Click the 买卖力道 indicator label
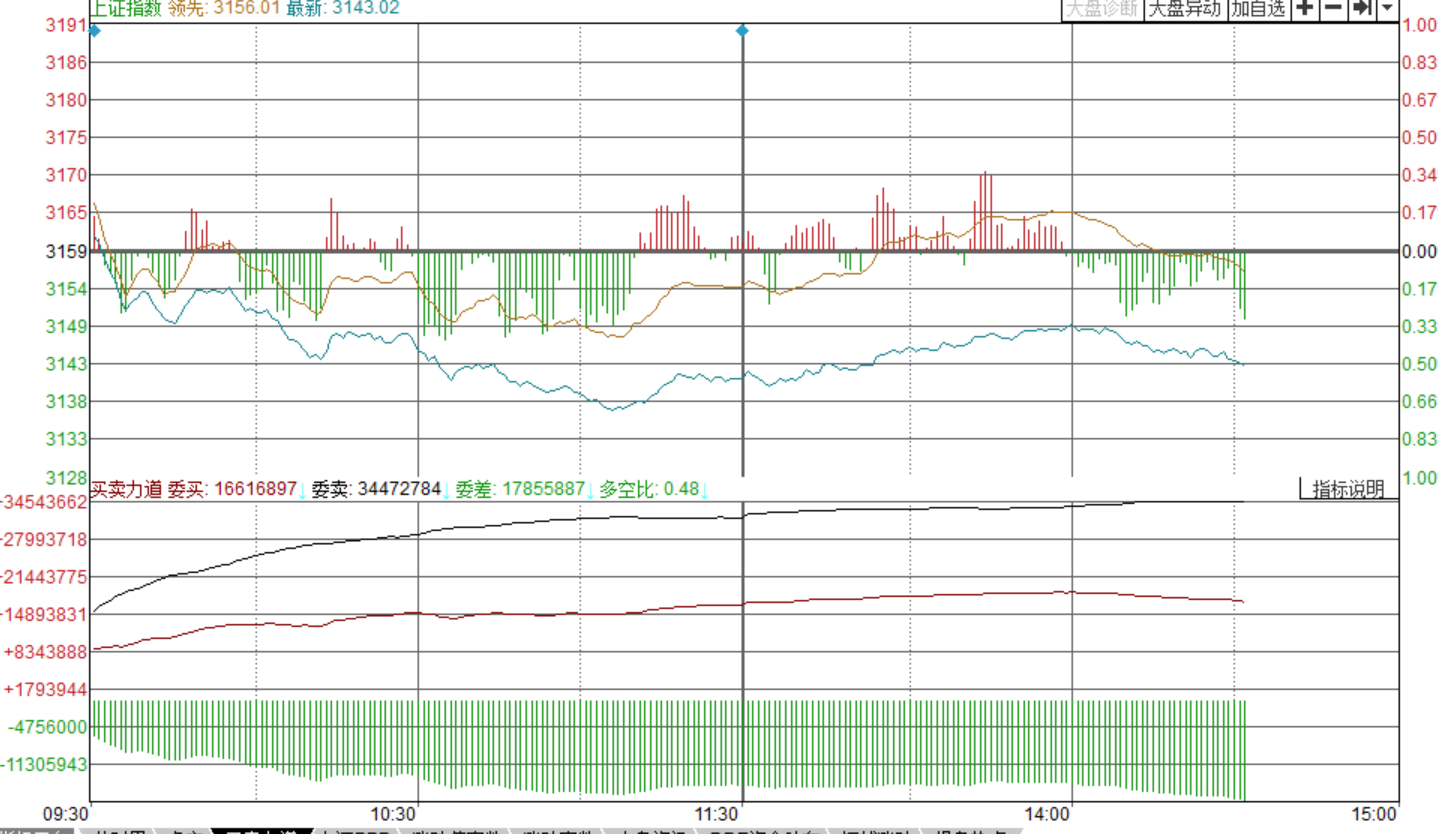The width and height of the screenshot is (1438, 834). (126, 490)
